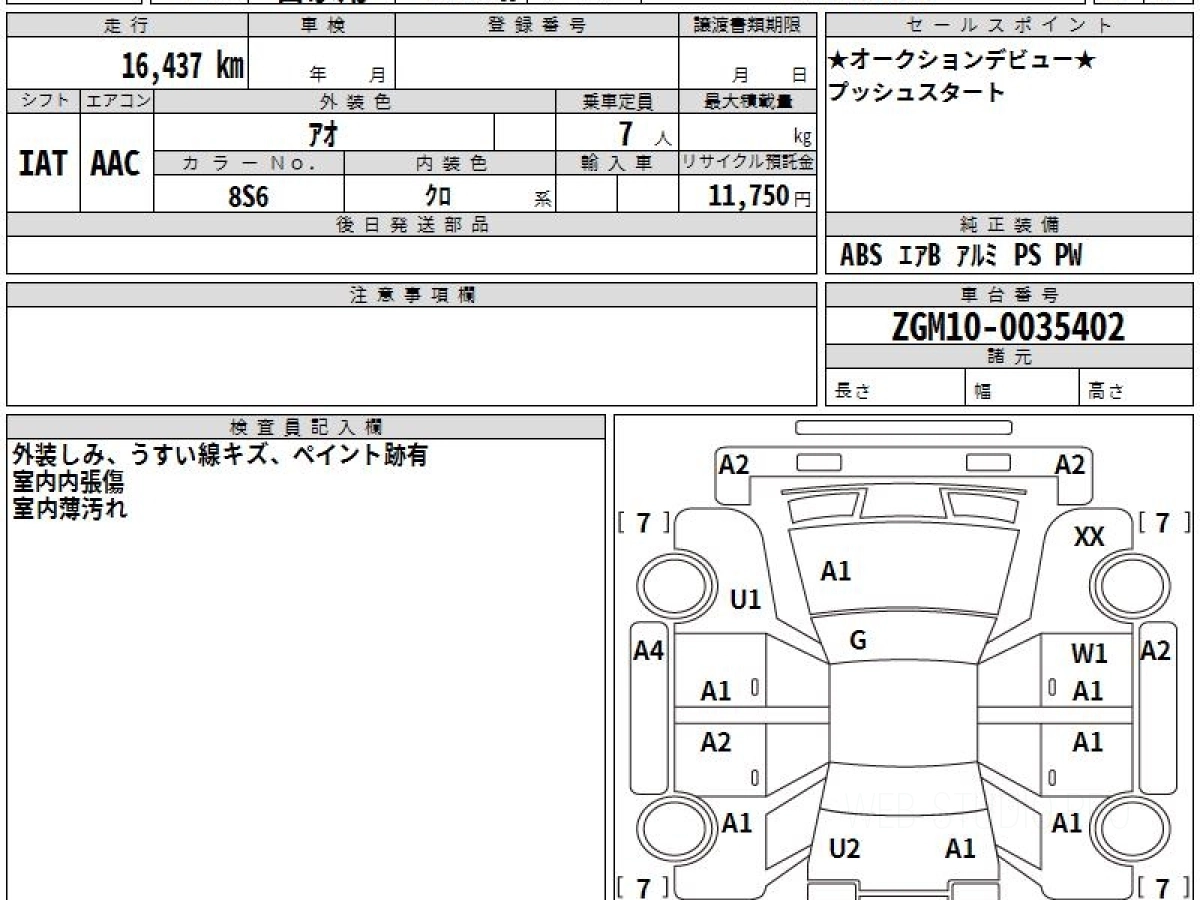Select the 室内内張傷 inspector note

[69, 482]
